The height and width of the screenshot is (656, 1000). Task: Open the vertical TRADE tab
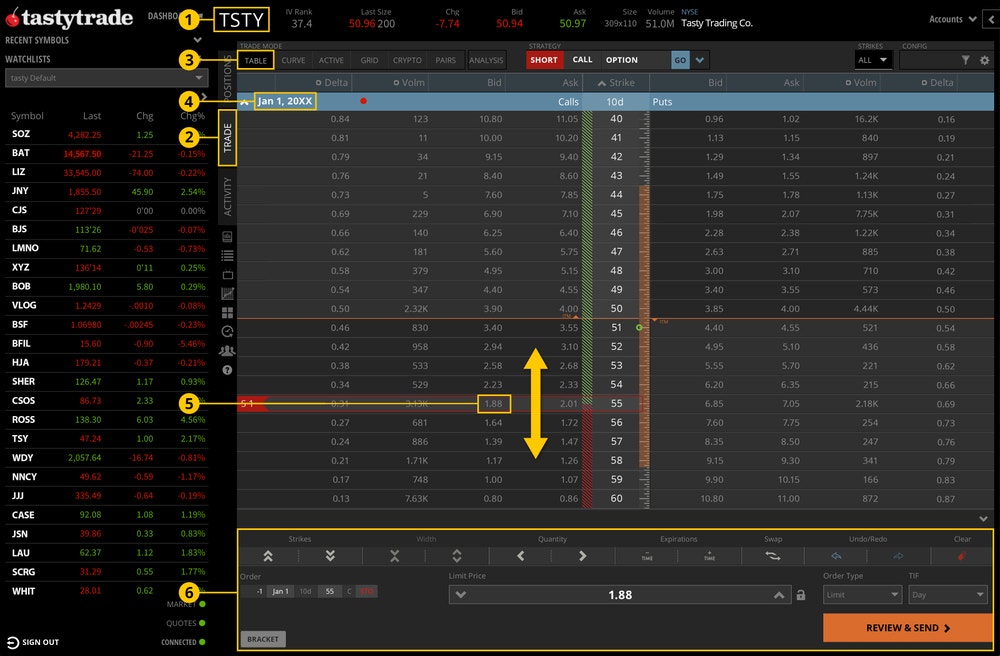pyautogui.click(x=227, y=138)
